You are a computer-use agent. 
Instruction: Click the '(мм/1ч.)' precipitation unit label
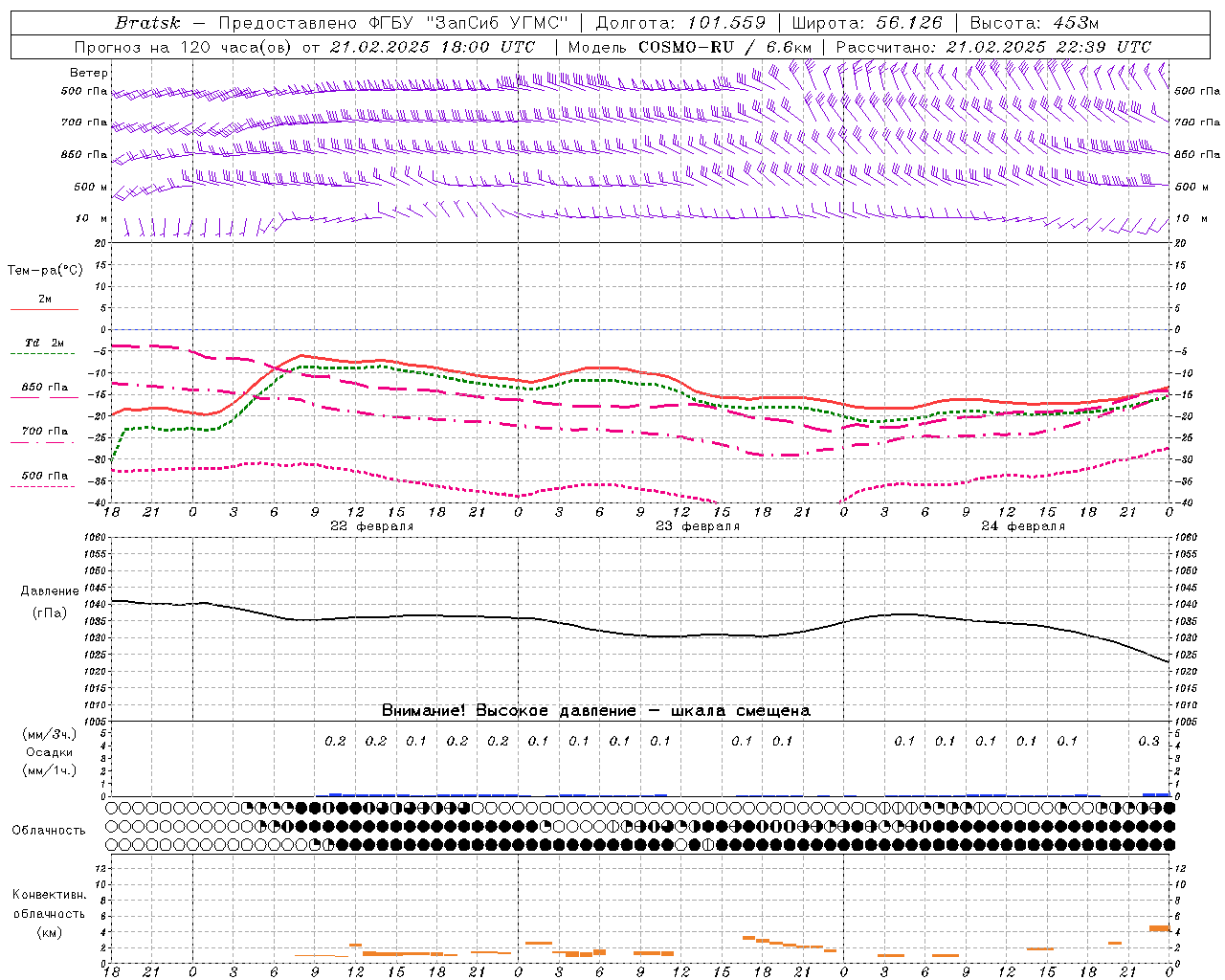pyautogui.click(x=48, y=770)
